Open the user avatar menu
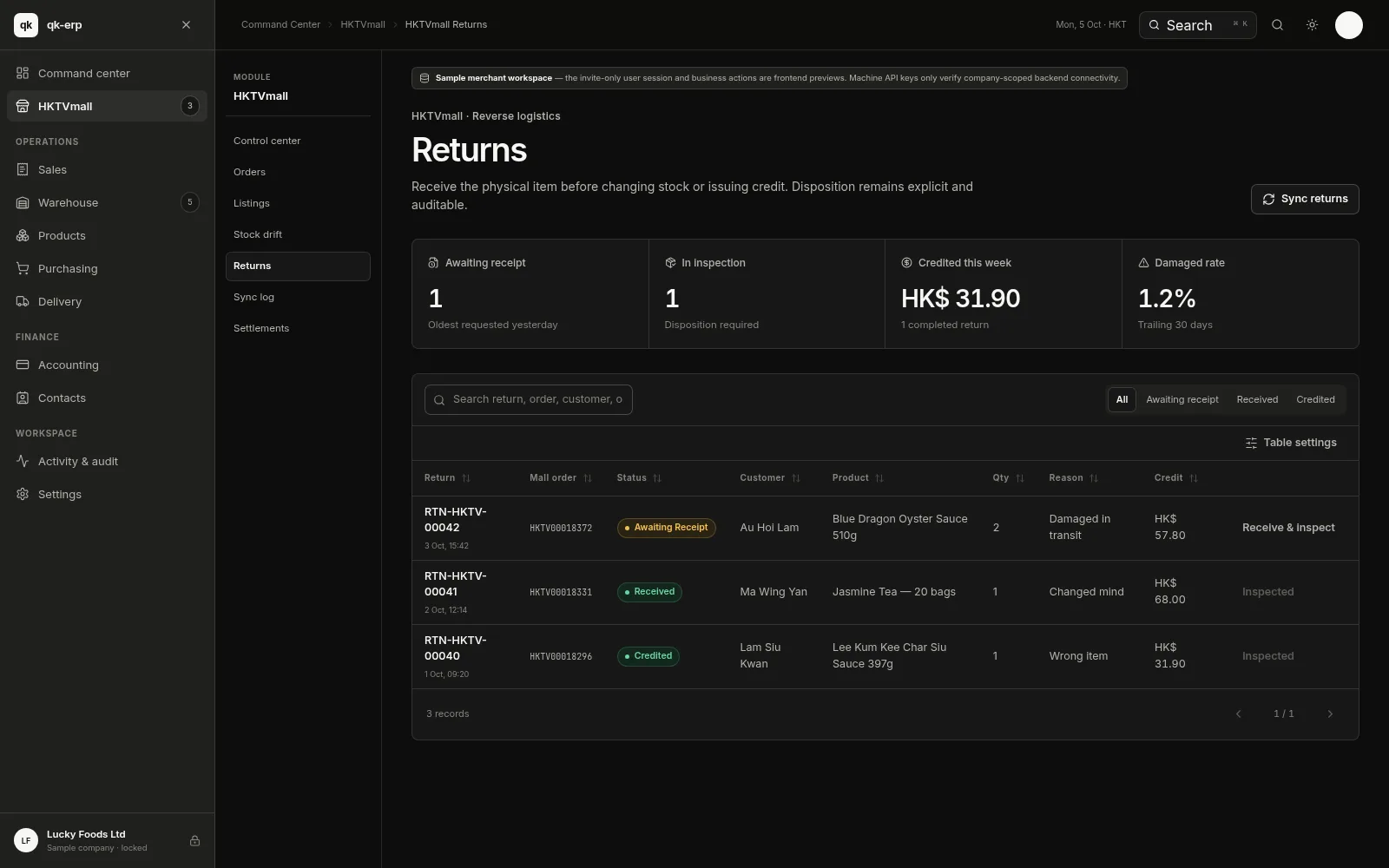The image size is (1389, 868). coord(1348,25)
